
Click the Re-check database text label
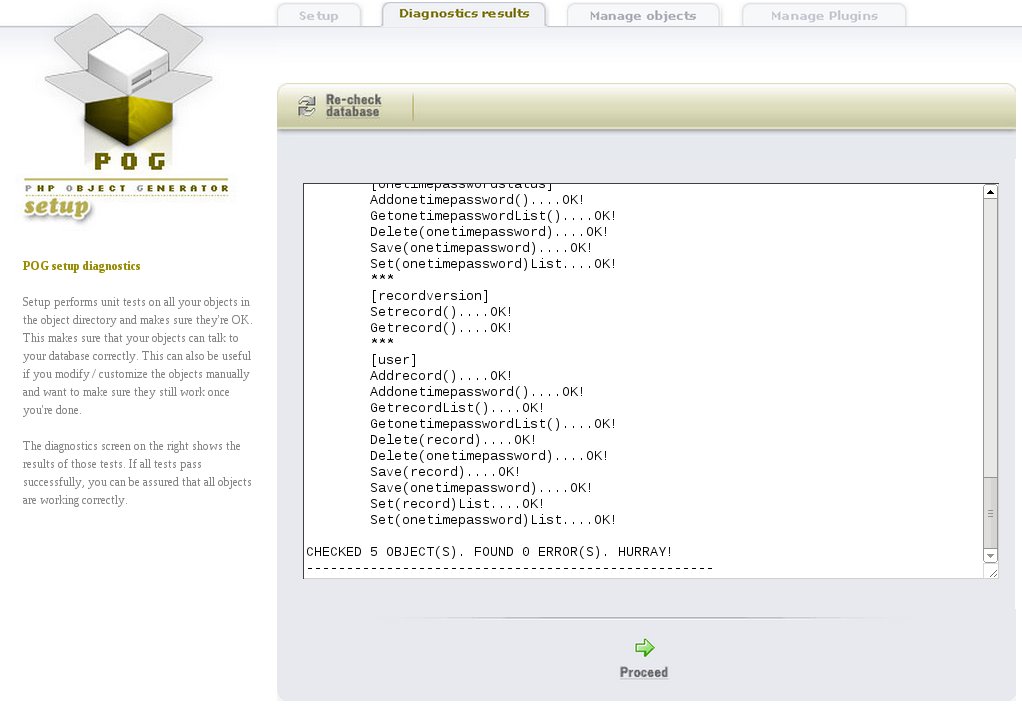click(x=353, y=106)
